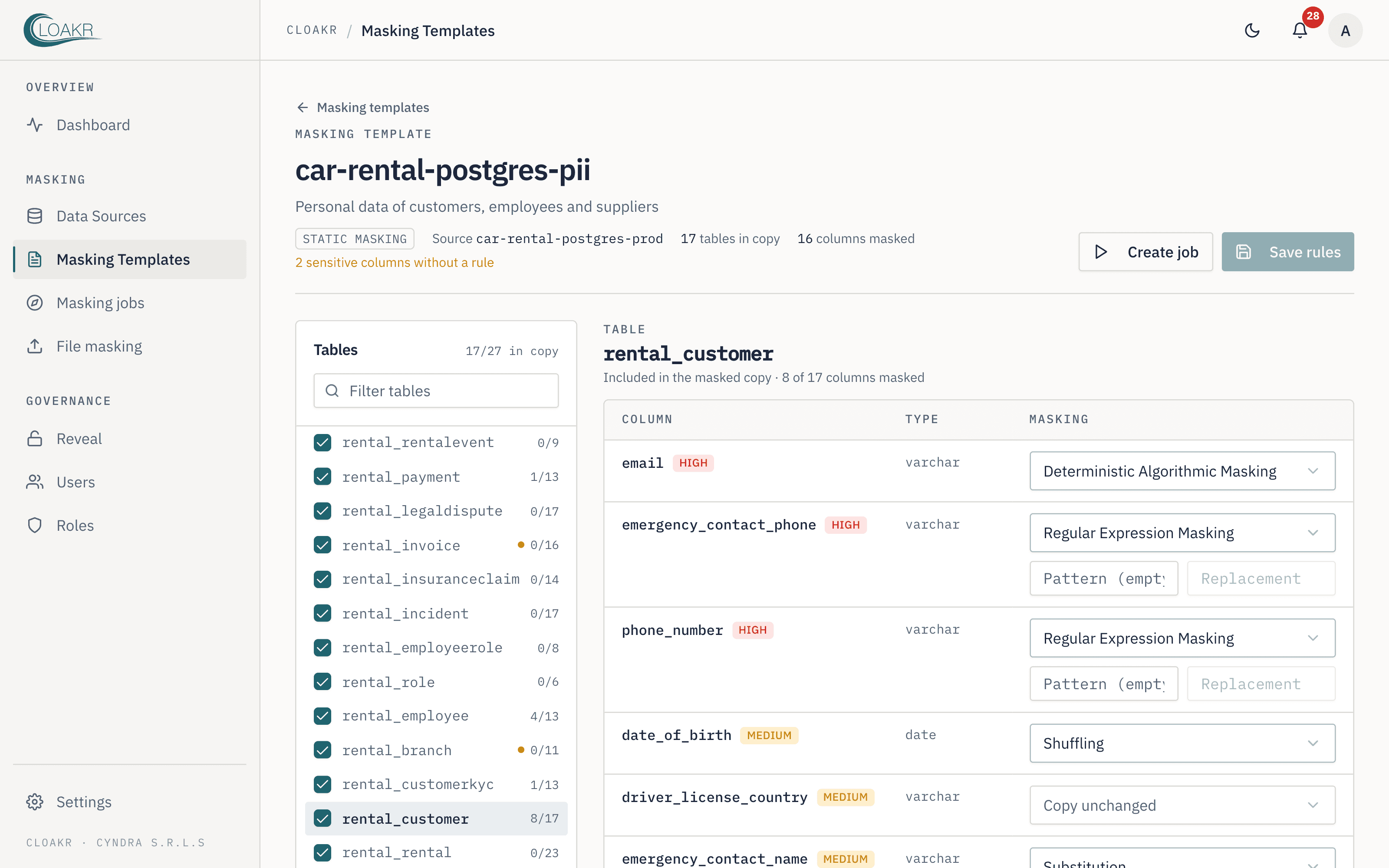Click the Settings gear icon

pyautogui.click(x=35, y=802)
